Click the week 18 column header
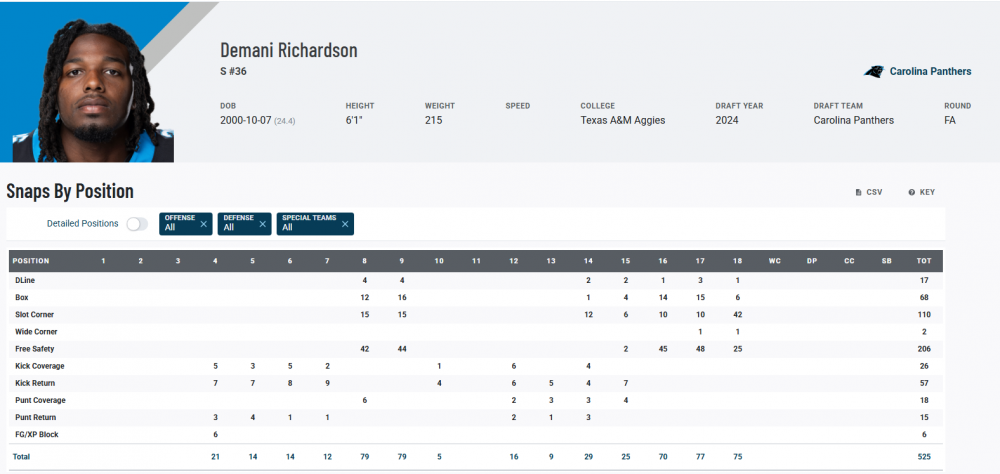1000x474 pixels. (737, 261)
